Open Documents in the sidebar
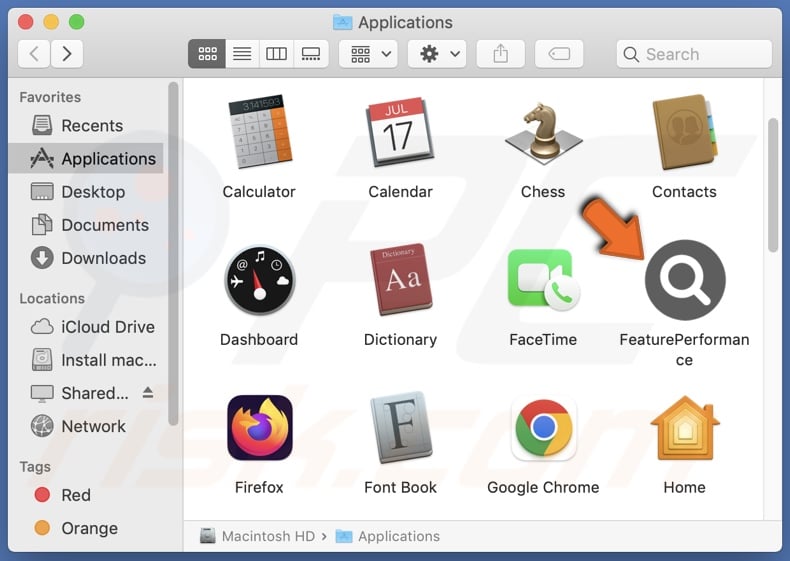The height and width of the screenshot is (561, 790). (x=86, y=225)
